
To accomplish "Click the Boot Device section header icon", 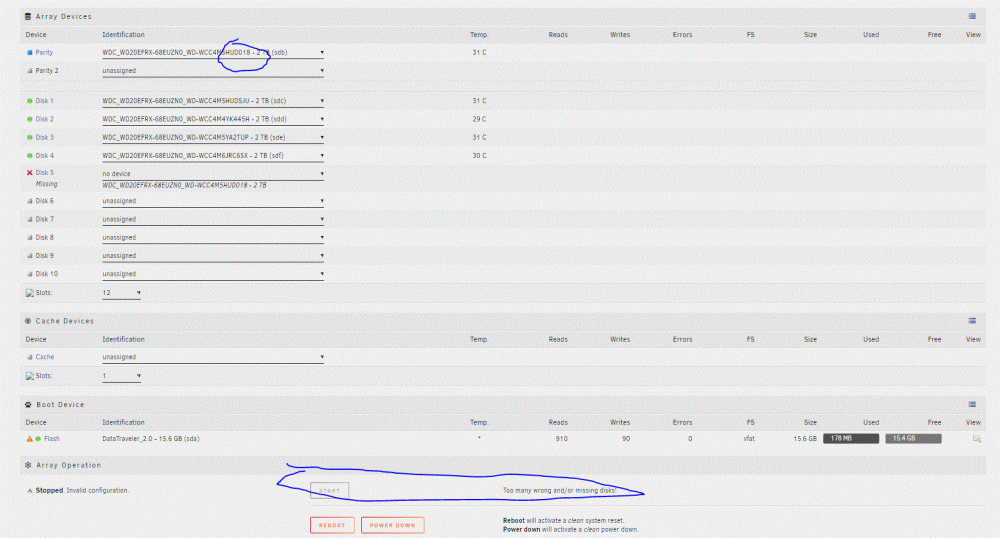I will 28,405.
